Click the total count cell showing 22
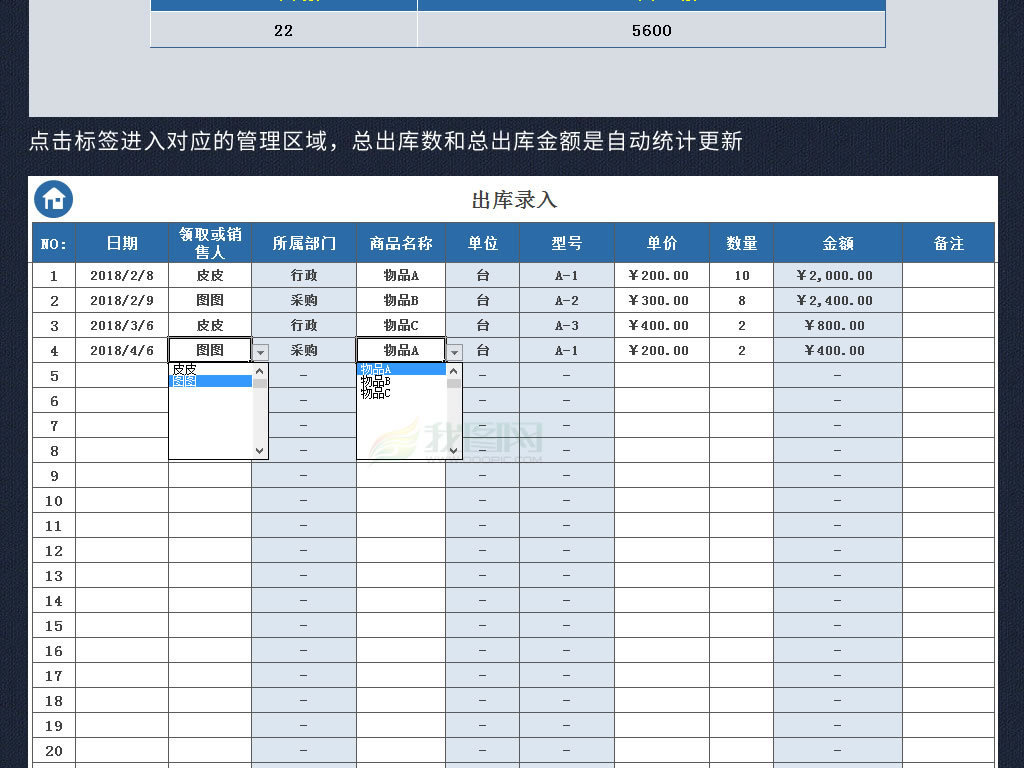 coord(283,30)
